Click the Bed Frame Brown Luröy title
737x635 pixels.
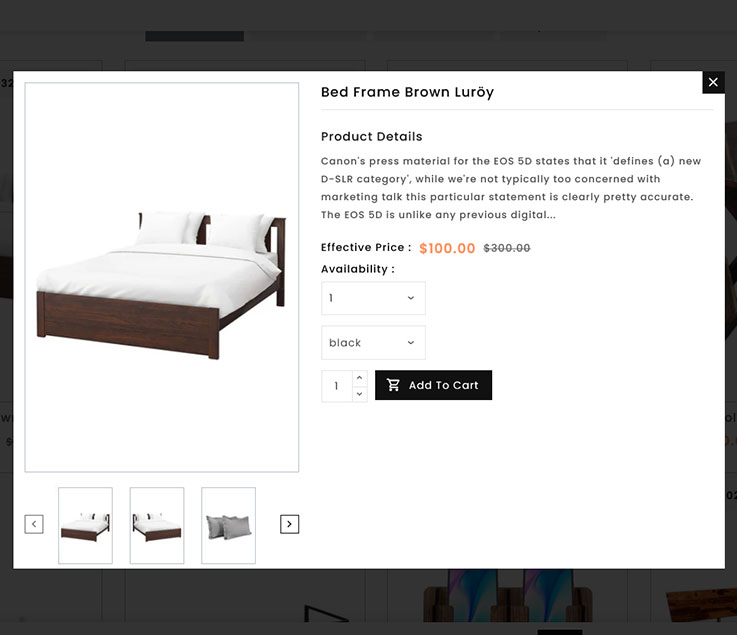click(x=407, y=92)
